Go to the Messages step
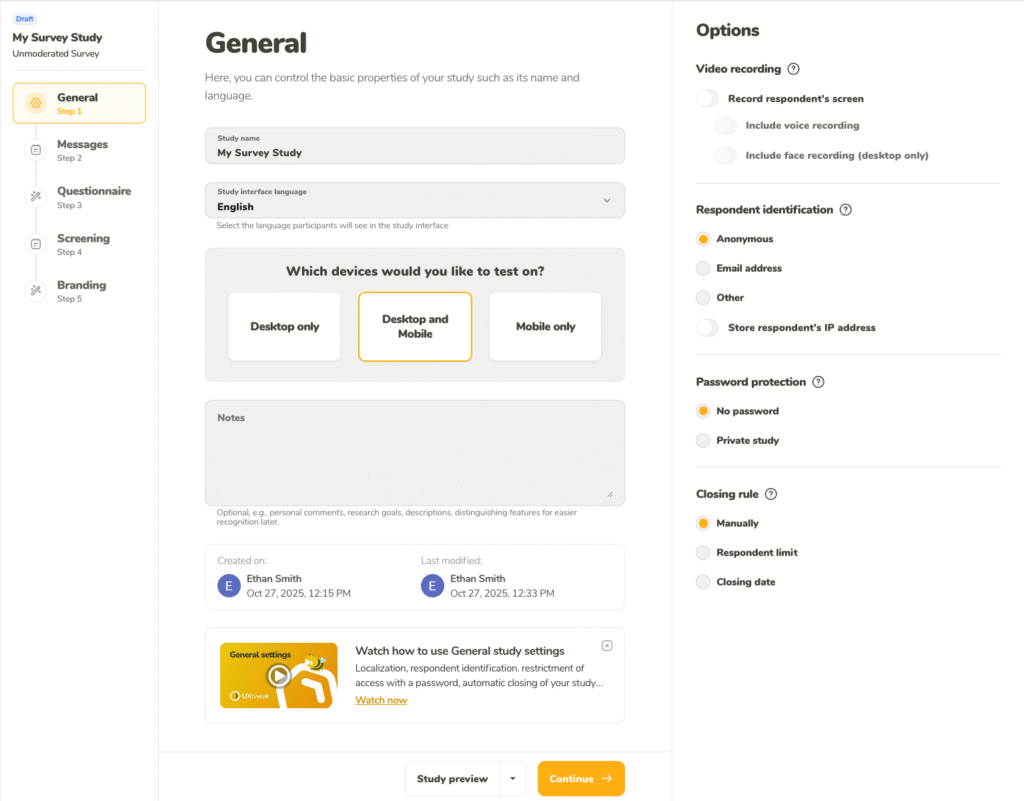 pyautogui.click(x=82, y=150)
